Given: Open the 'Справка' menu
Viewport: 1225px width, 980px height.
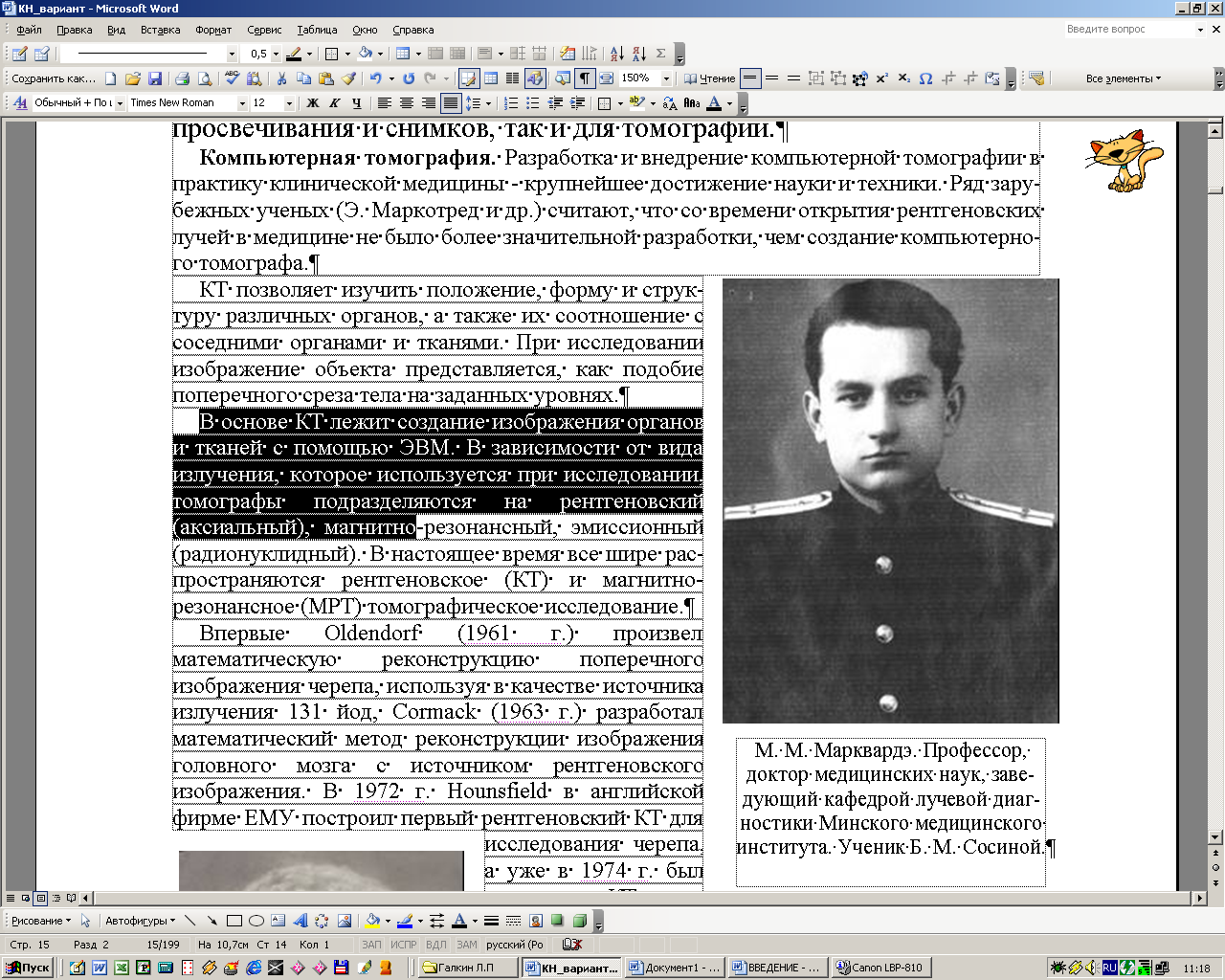Looking at the screenshot, I should 412,30.
